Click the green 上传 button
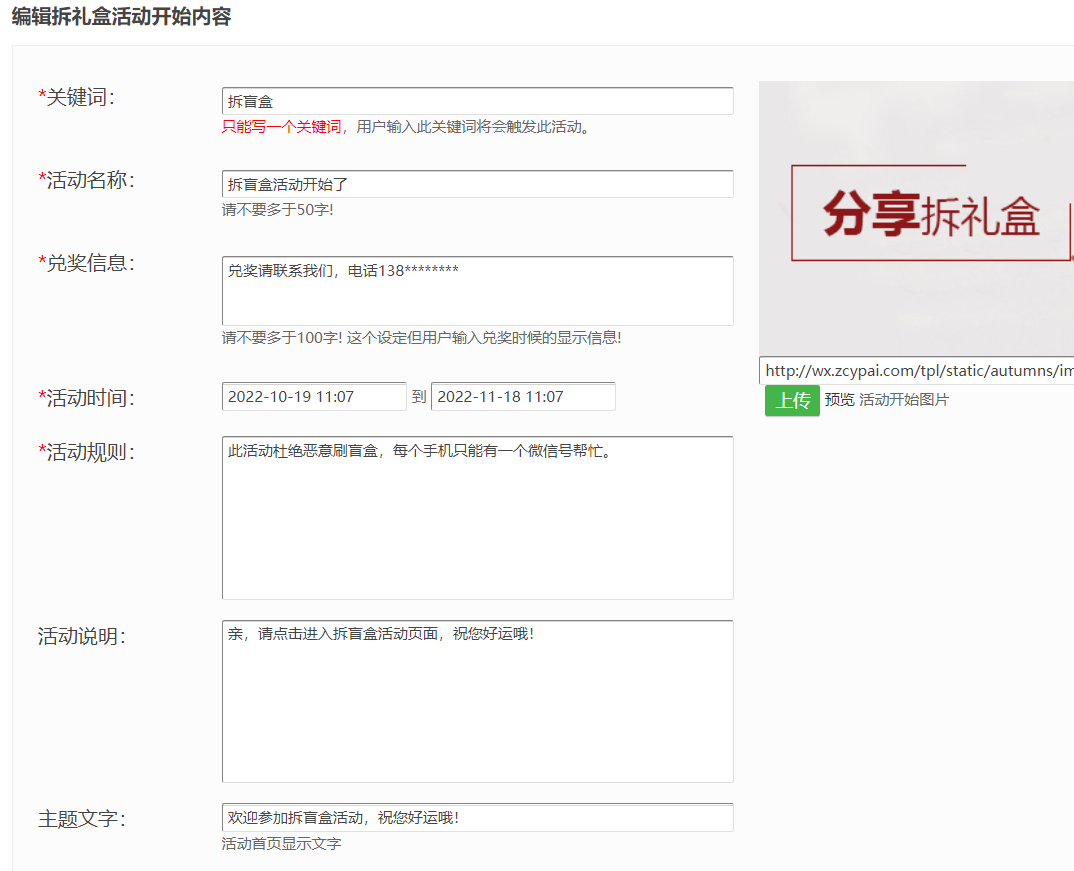 792,401
